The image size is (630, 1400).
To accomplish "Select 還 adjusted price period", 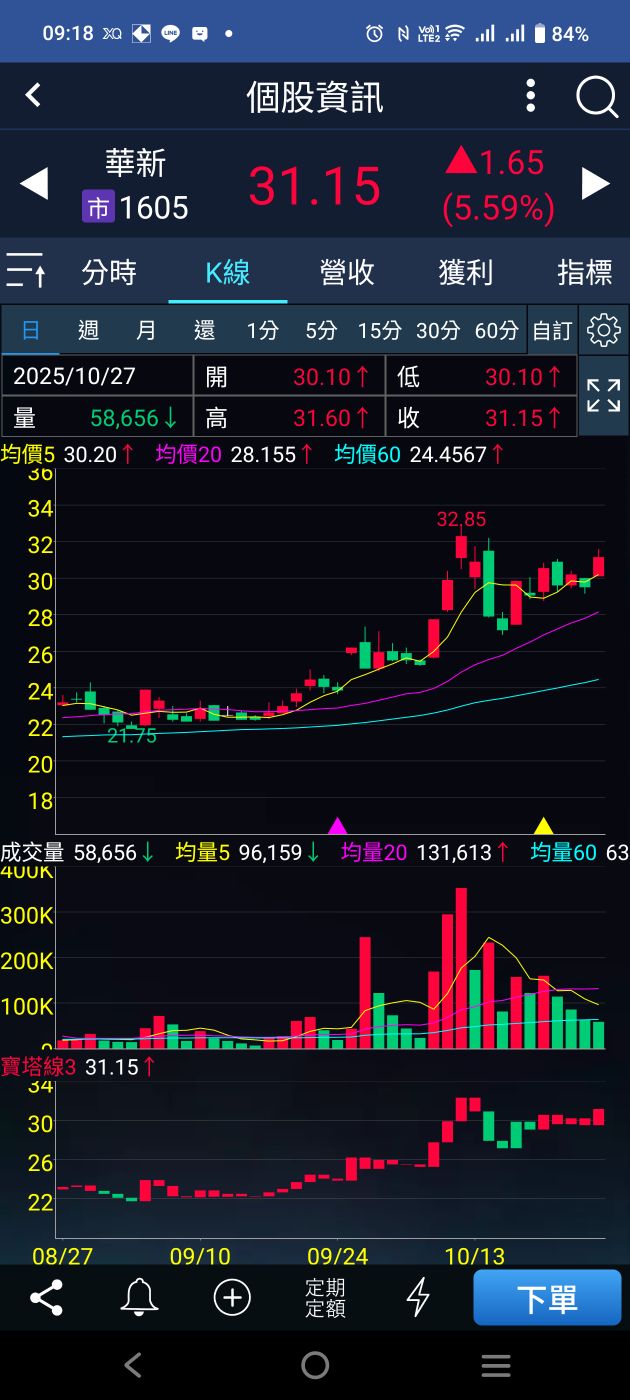I will (x=204, y=330).
